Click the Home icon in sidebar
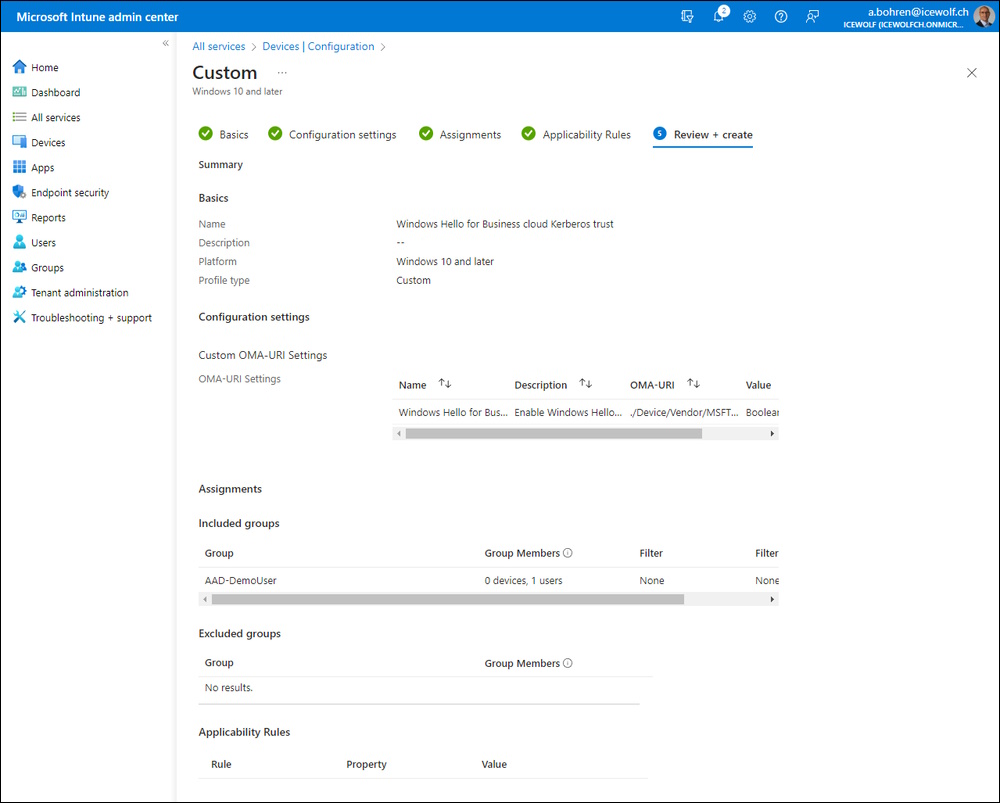 [x=20, y=67]
